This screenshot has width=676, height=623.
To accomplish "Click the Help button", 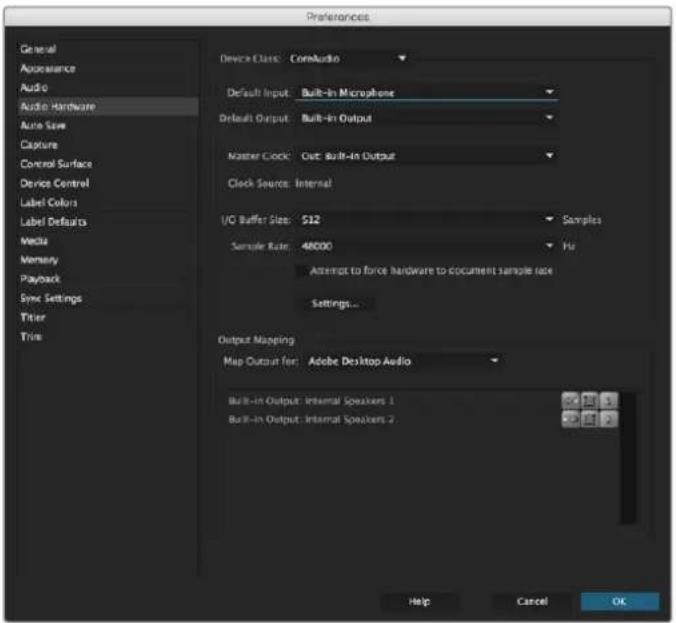I will coord(419,601).
